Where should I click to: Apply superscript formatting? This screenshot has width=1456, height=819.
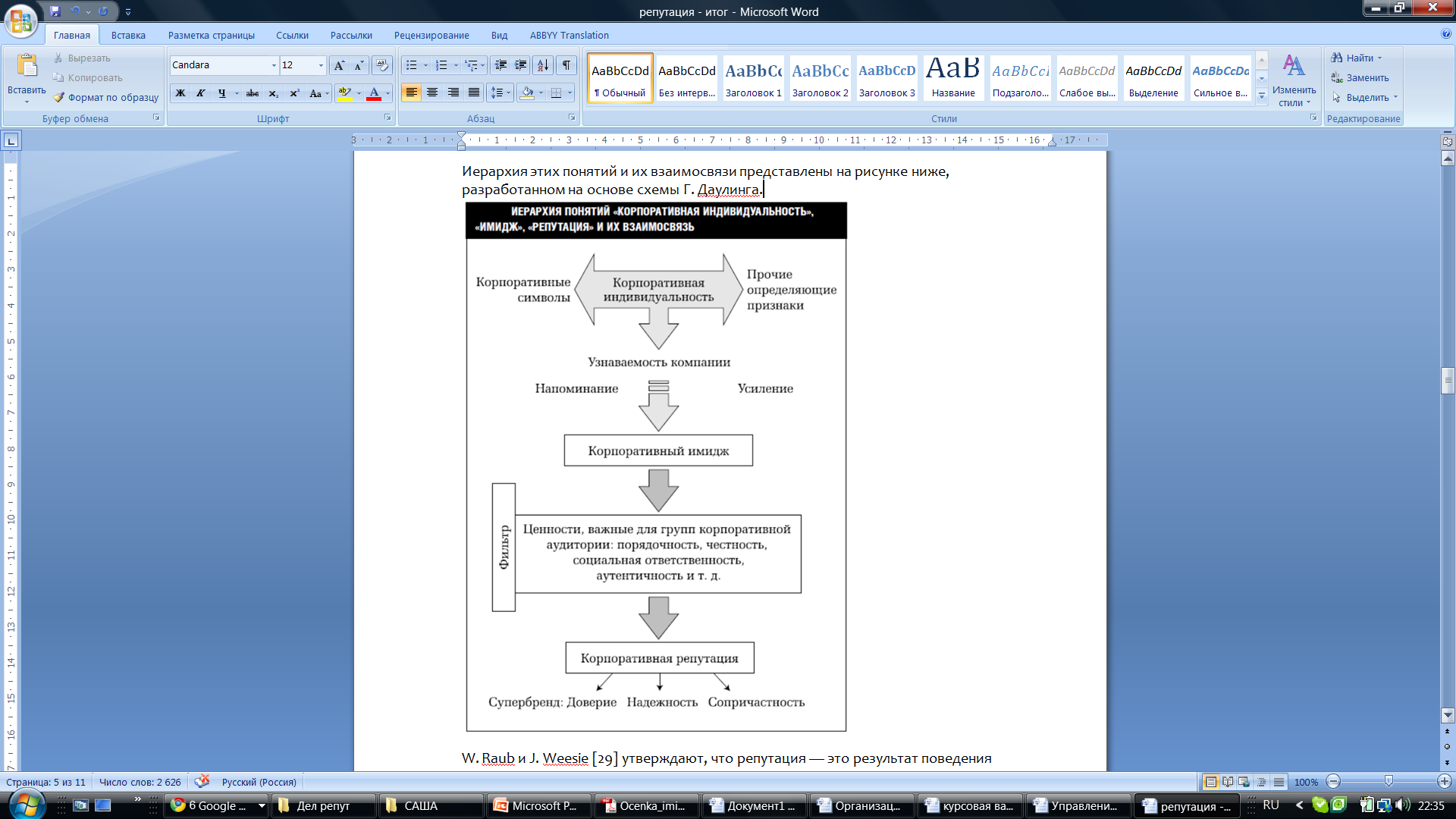(x=294, y=93)
